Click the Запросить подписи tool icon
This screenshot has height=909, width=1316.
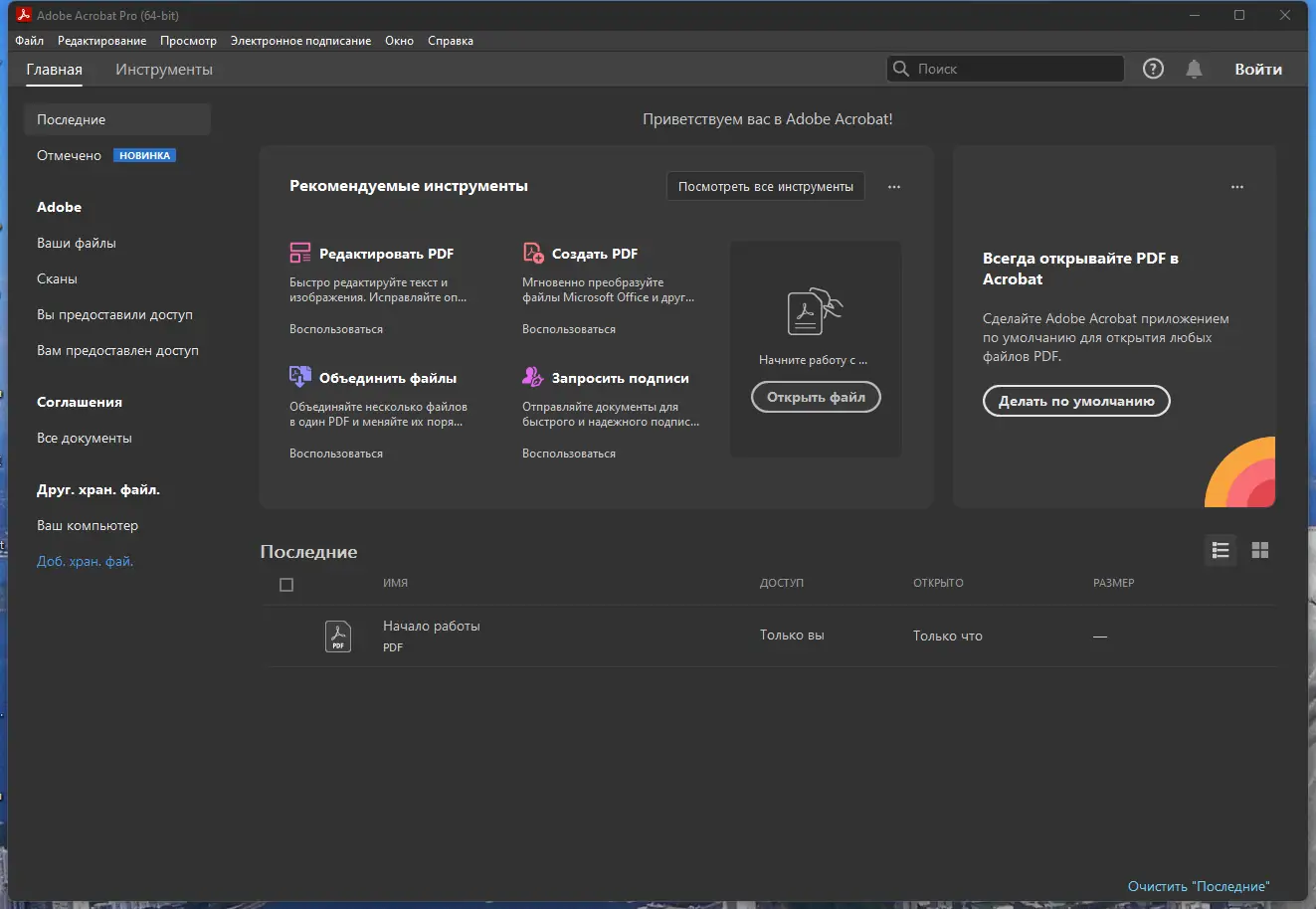533,377
